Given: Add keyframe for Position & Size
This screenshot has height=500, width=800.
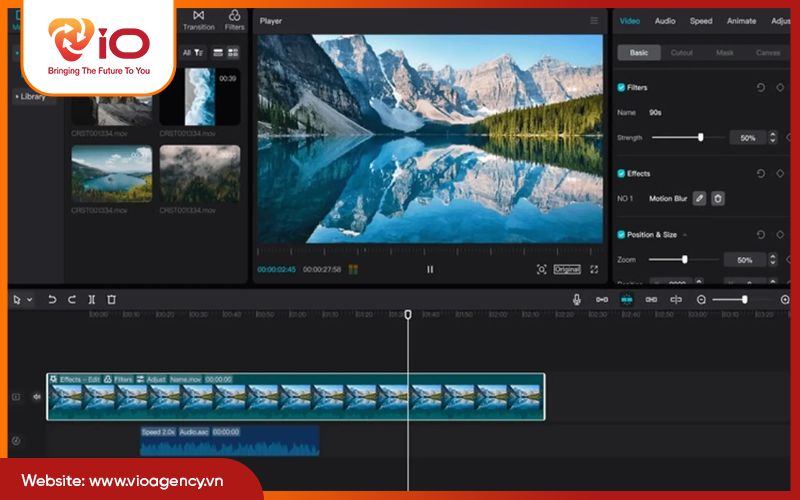Looking at the screenshot, I should (780, 235).
